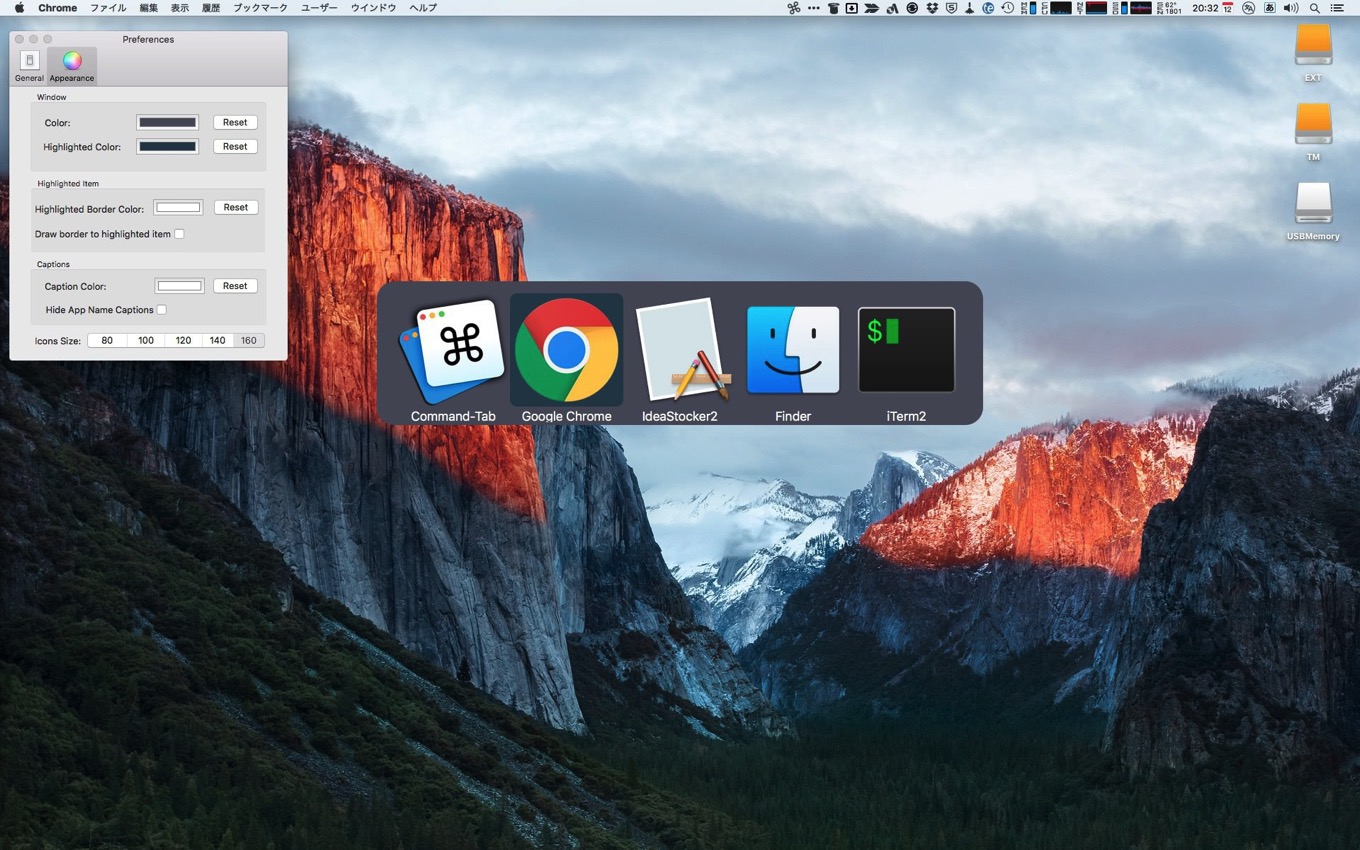Open the General preferences tab

pos(29,66)
